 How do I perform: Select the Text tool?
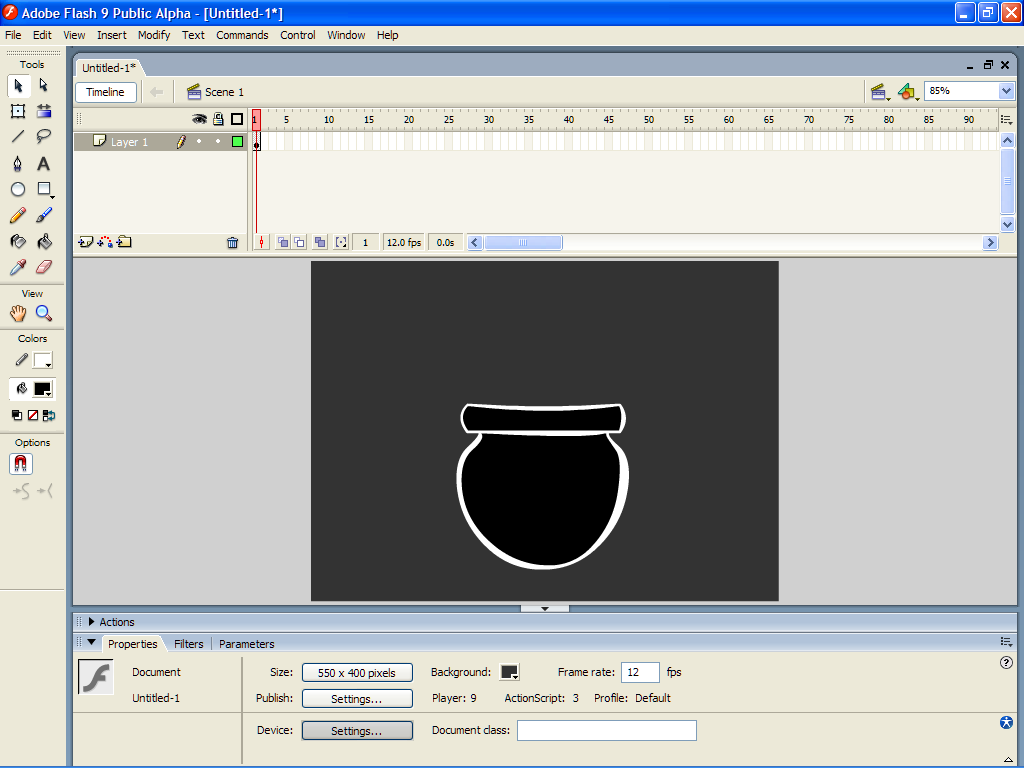point(45,162)
